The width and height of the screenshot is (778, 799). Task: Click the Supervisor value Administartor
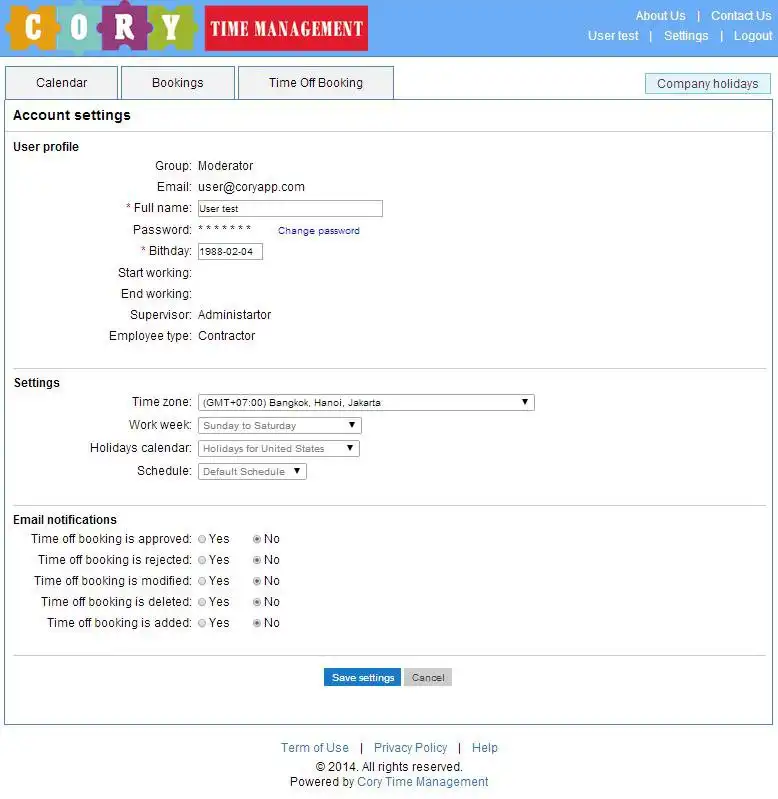coord(234,315)
